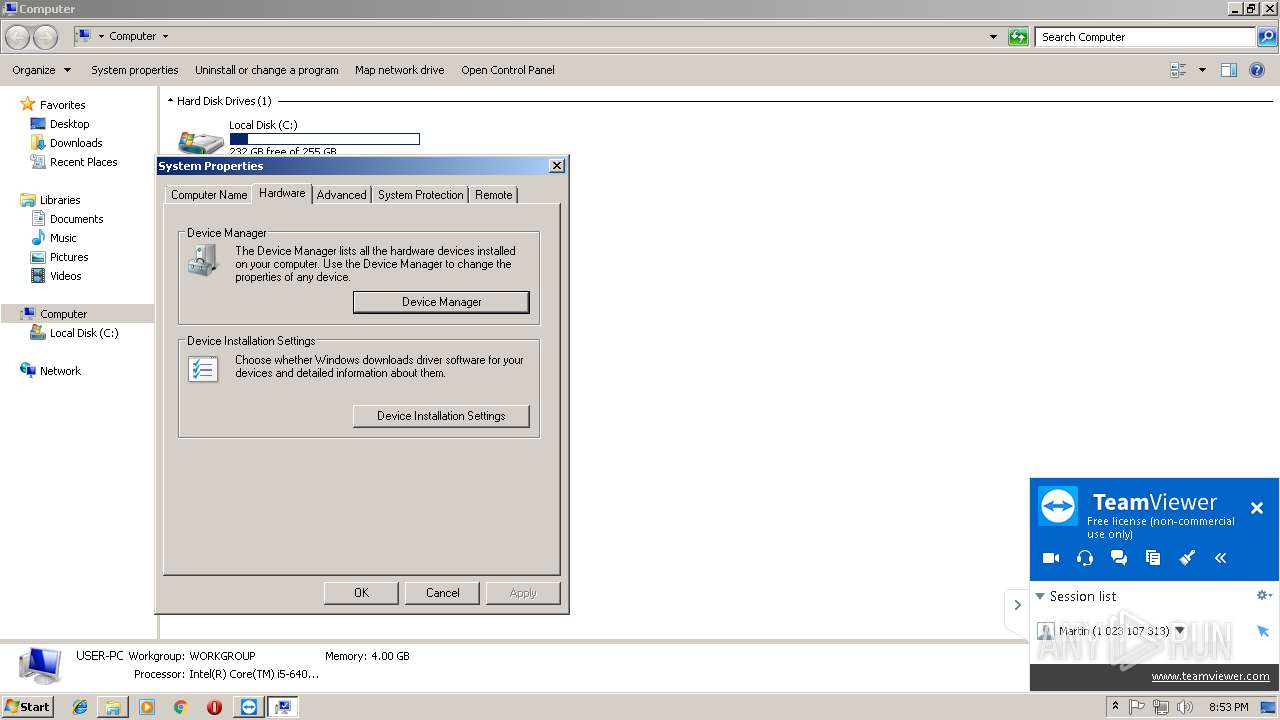The image size is (1280, 720).
Task: Open Windows Media Player from taskbar
Action: point(147,707)
